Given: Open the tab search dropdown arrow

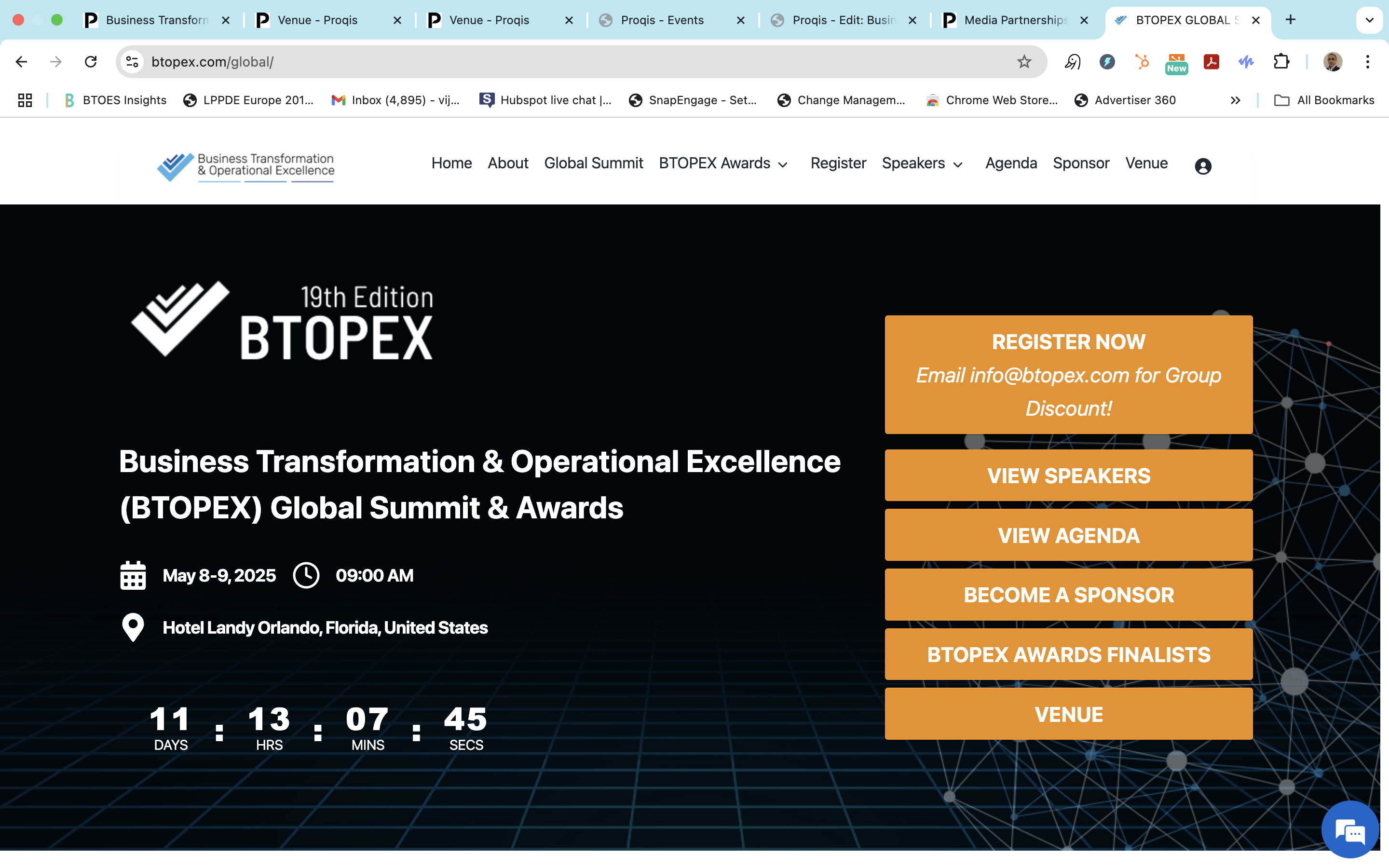Looking at the screenshot, I should click(1369, 20).
